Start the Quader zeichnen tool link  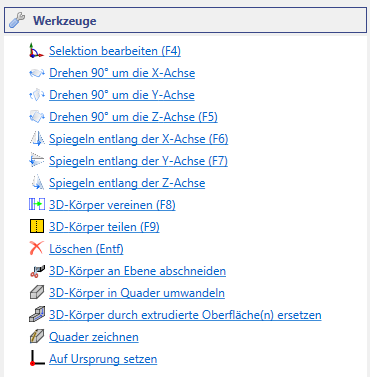(94, 337)
